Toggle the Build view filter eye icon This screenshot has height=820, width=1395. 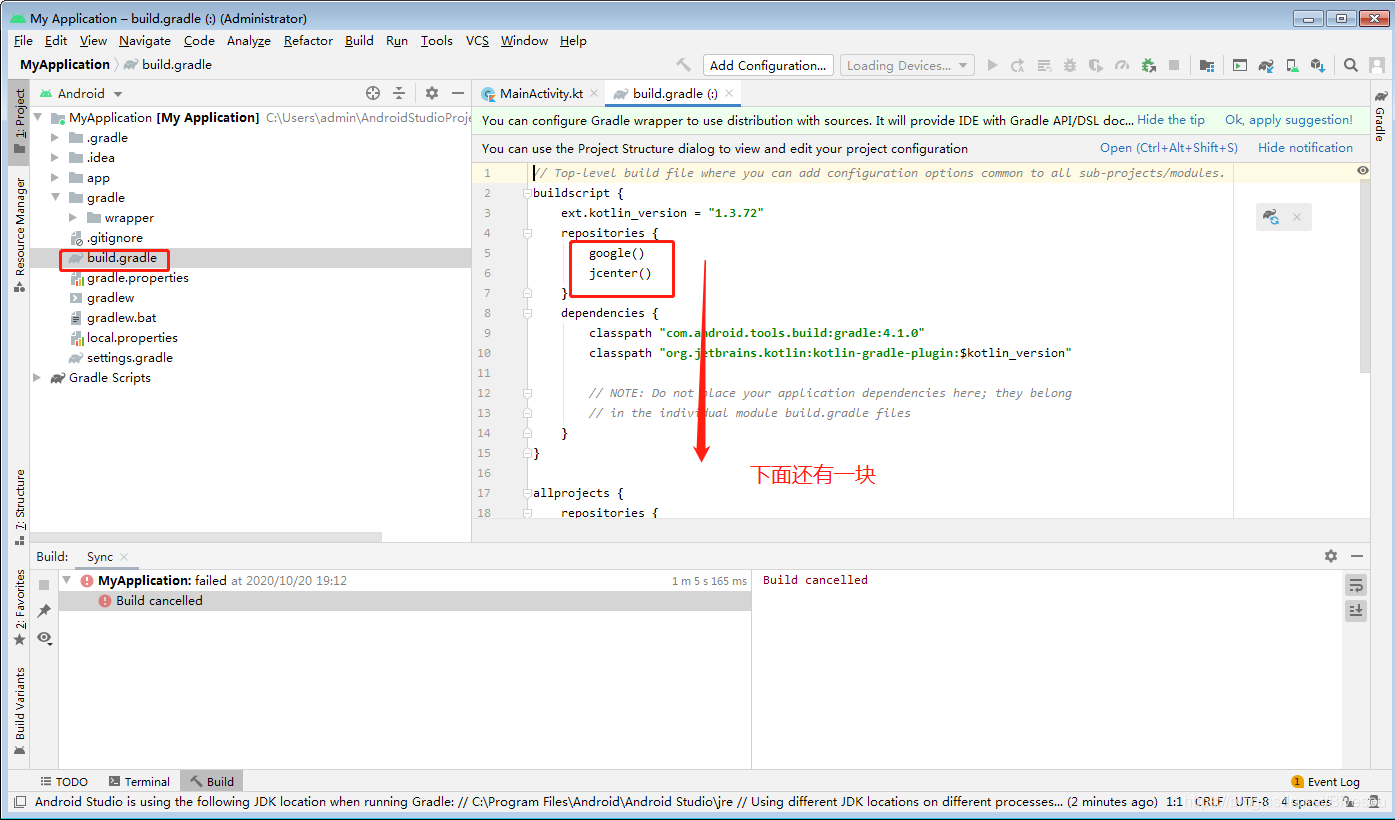tap(44, 638)
